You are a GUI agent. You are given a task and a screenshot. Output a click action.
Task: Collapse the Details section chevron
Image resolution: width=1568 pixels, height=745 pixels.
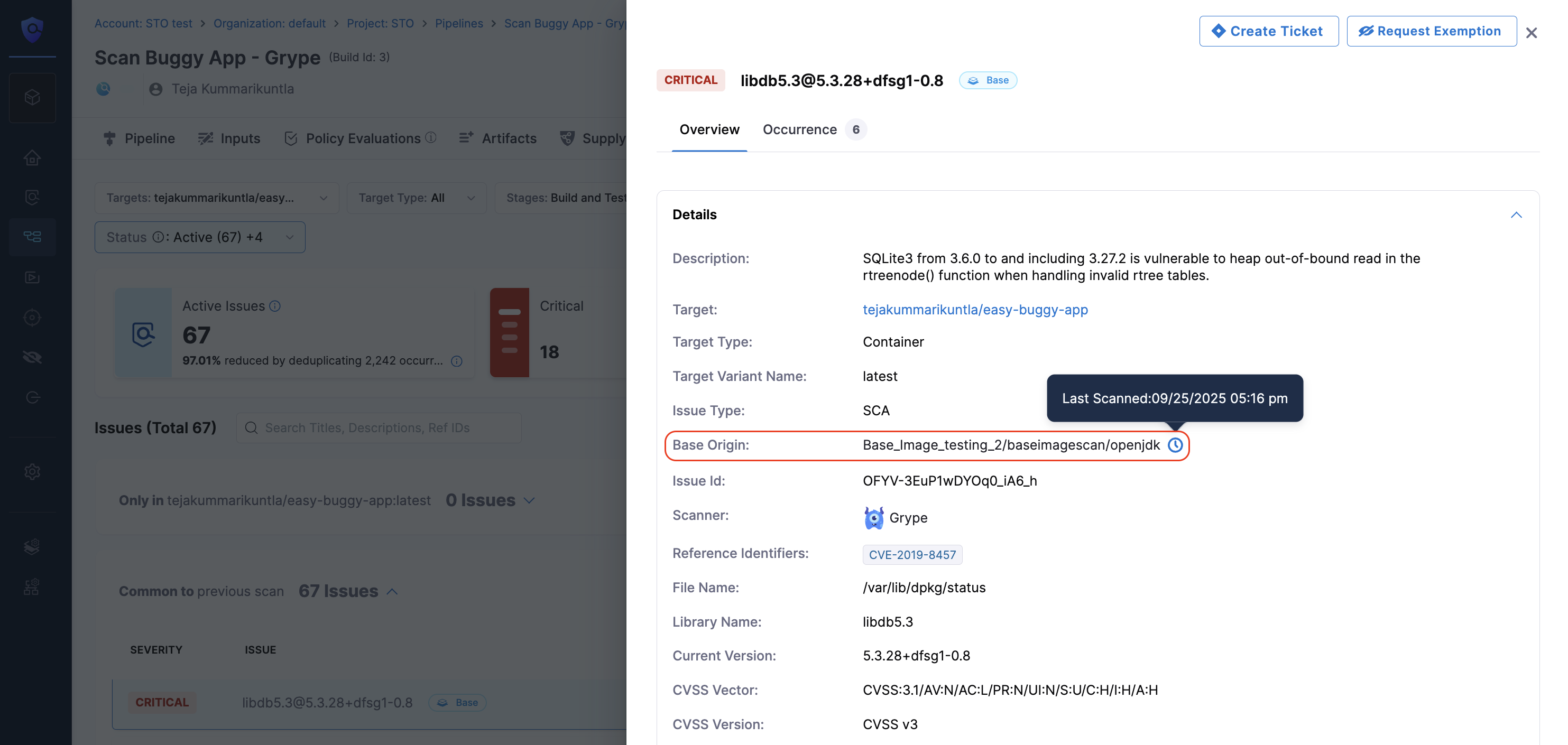[x=1516, y=215]
